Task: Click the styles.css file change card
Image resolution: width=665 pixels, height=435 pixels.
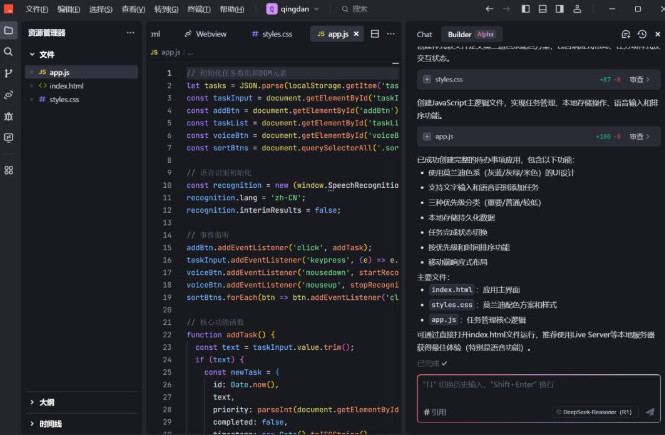Action: [x=538, y=79]
